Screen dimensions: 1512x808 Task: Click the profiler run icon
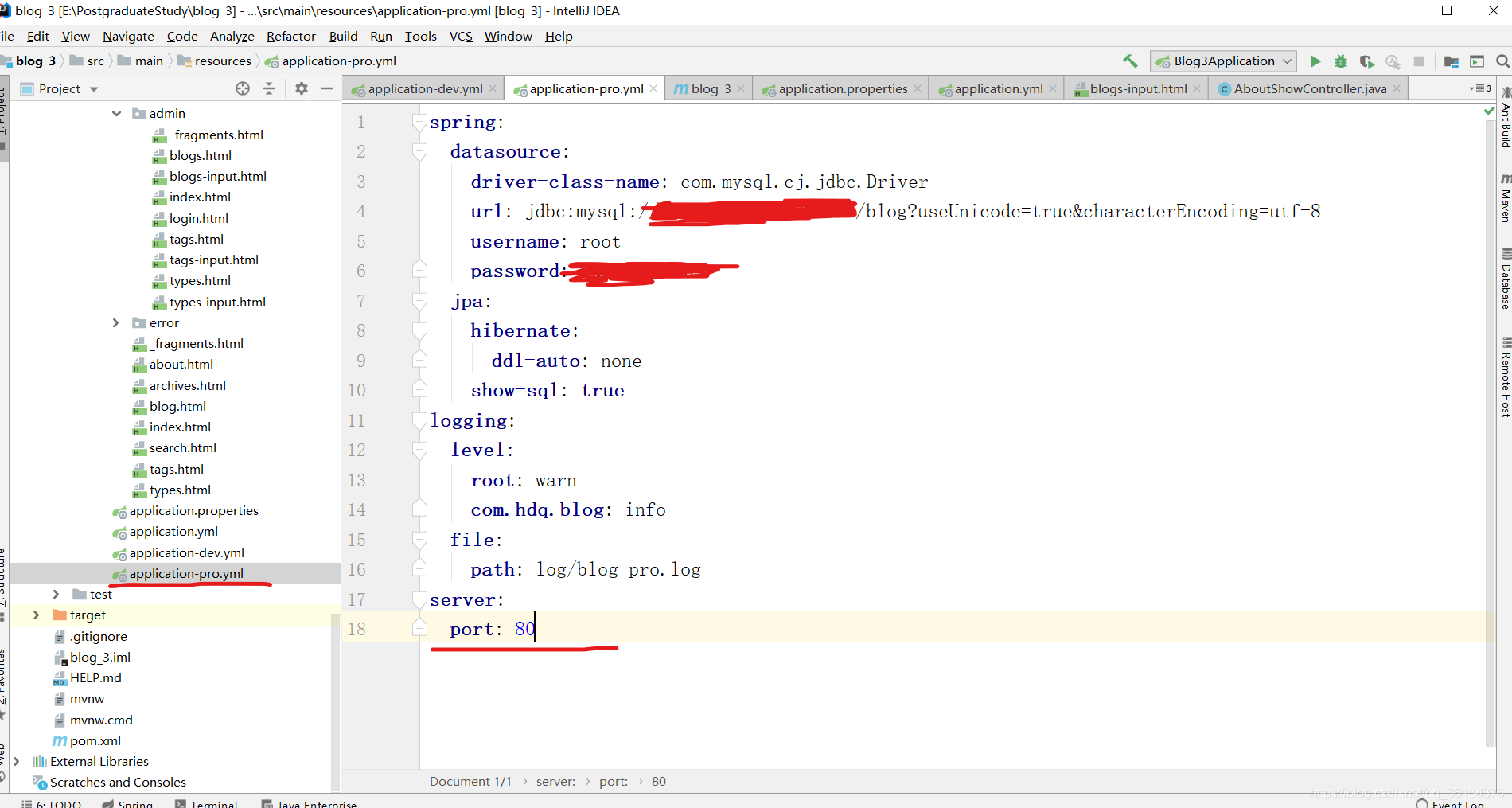click(1393, 61)
